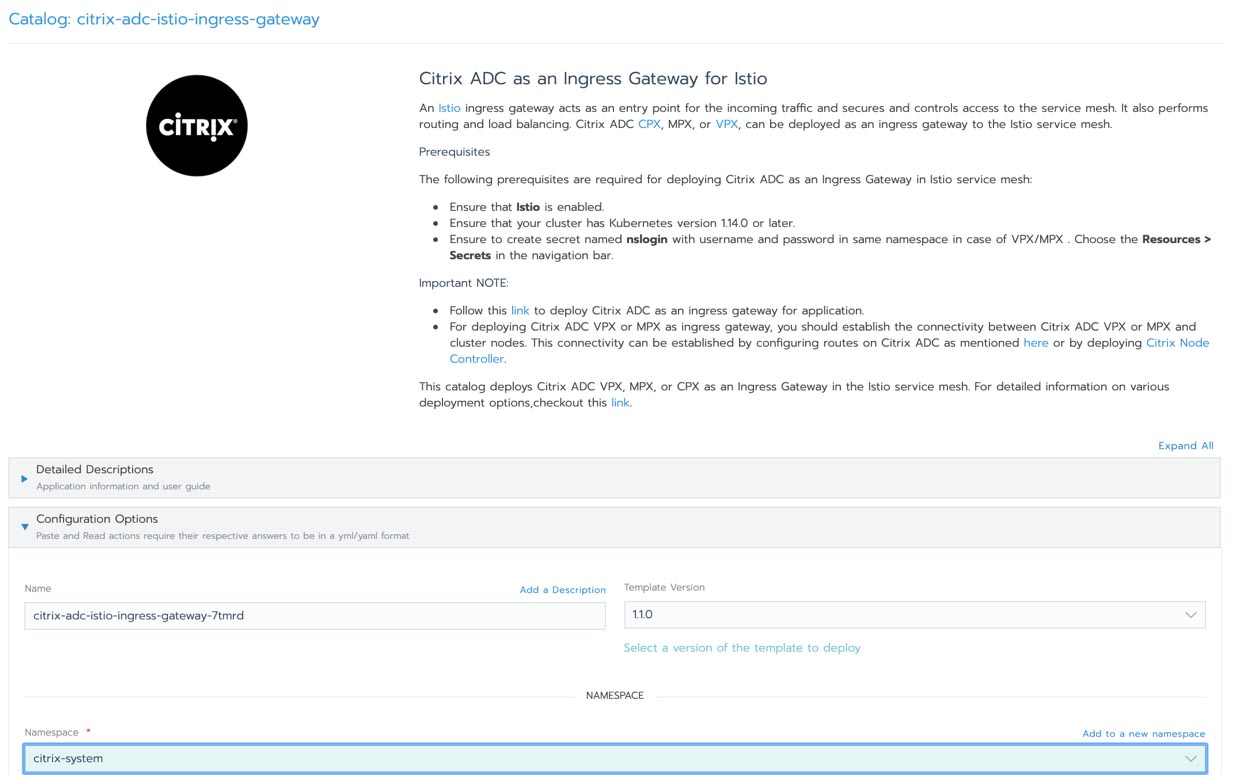The height and width of the screenshot is (775, 1235).
Task: Collapse the Configuration Options section
Action: [x=97, y=519]
